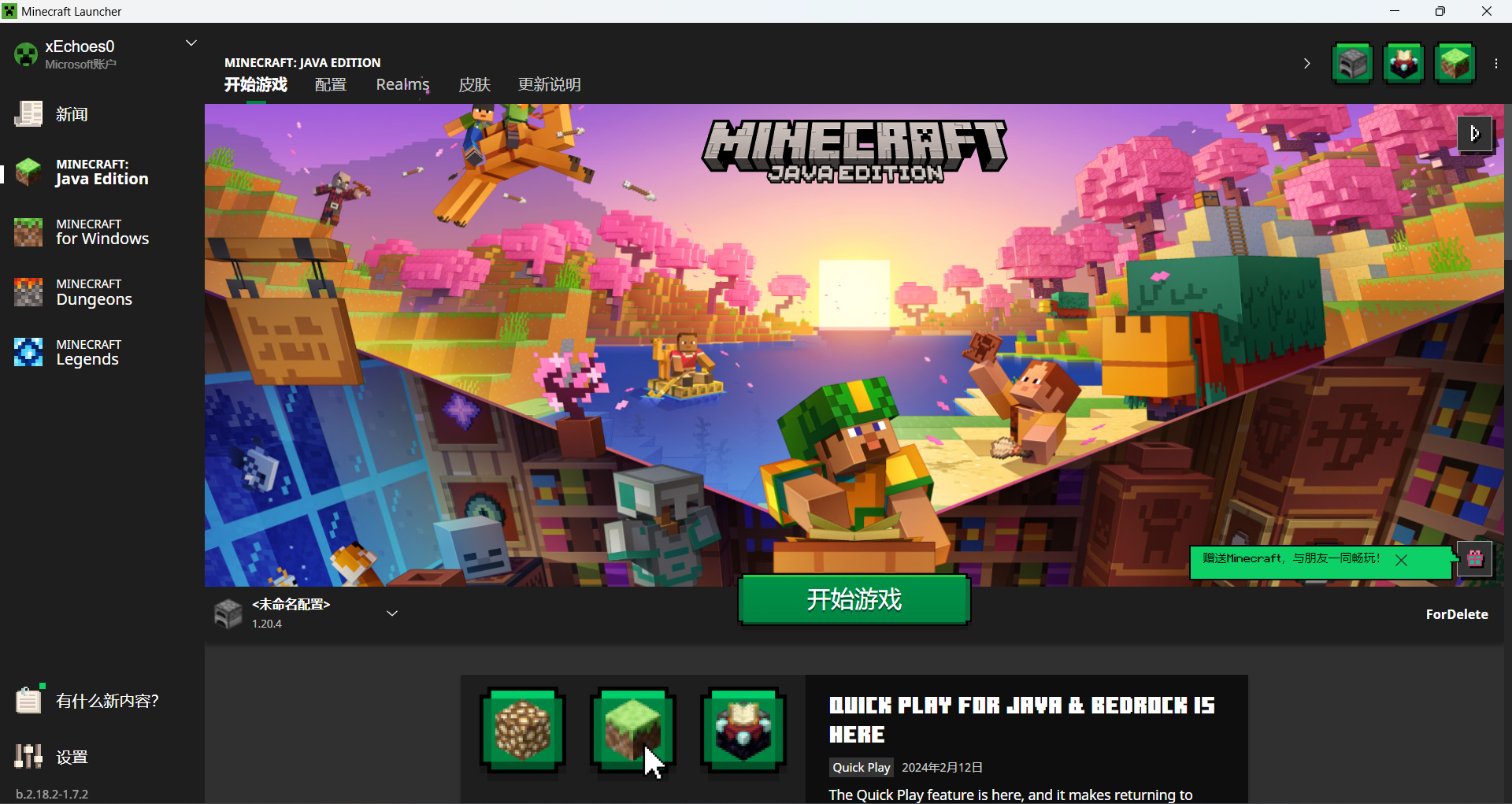Click the 2024年2月12日 news date
This screenshot has height=804, width=1512.
coord(942,767)
